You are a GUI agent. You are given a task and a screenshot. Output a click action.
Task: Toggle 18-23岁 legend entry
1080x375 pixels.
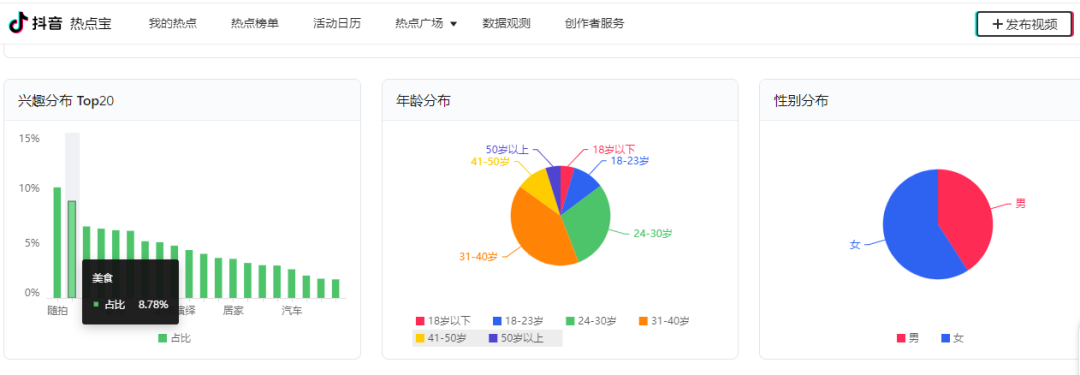[x=518, y=321]
